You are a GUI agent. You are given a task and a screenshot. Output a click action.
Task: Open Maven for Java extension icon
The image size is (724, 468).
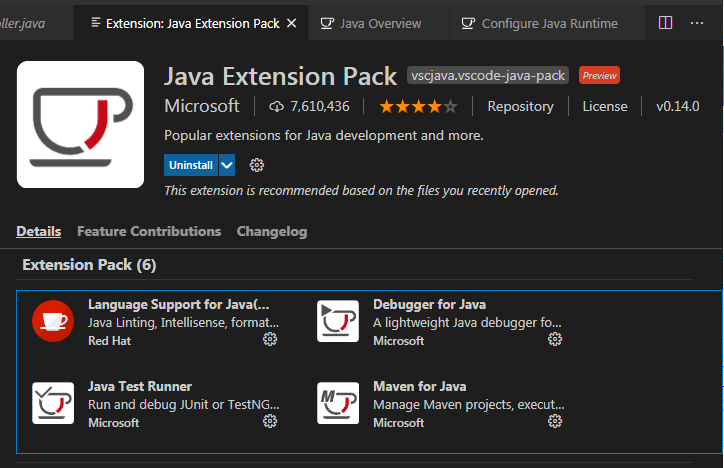(x=338, y=403)
